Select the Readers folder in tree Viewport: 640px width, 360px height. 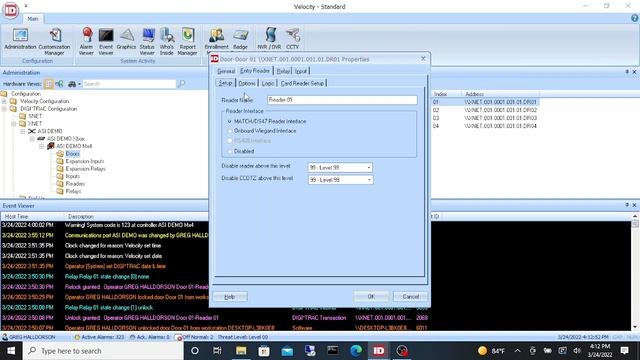[75, 184]
